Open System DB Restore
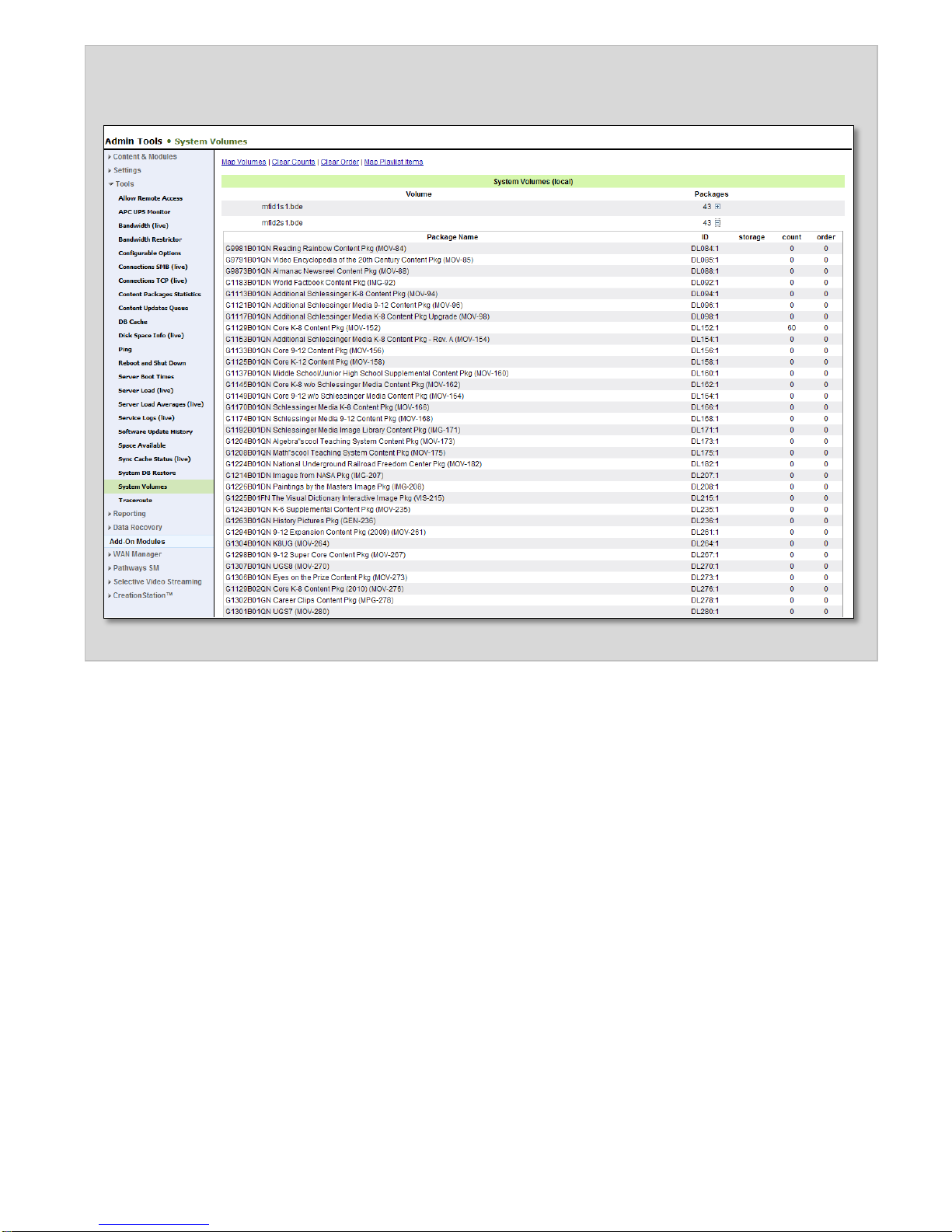952x1232 pixels. tap(147, 473)
